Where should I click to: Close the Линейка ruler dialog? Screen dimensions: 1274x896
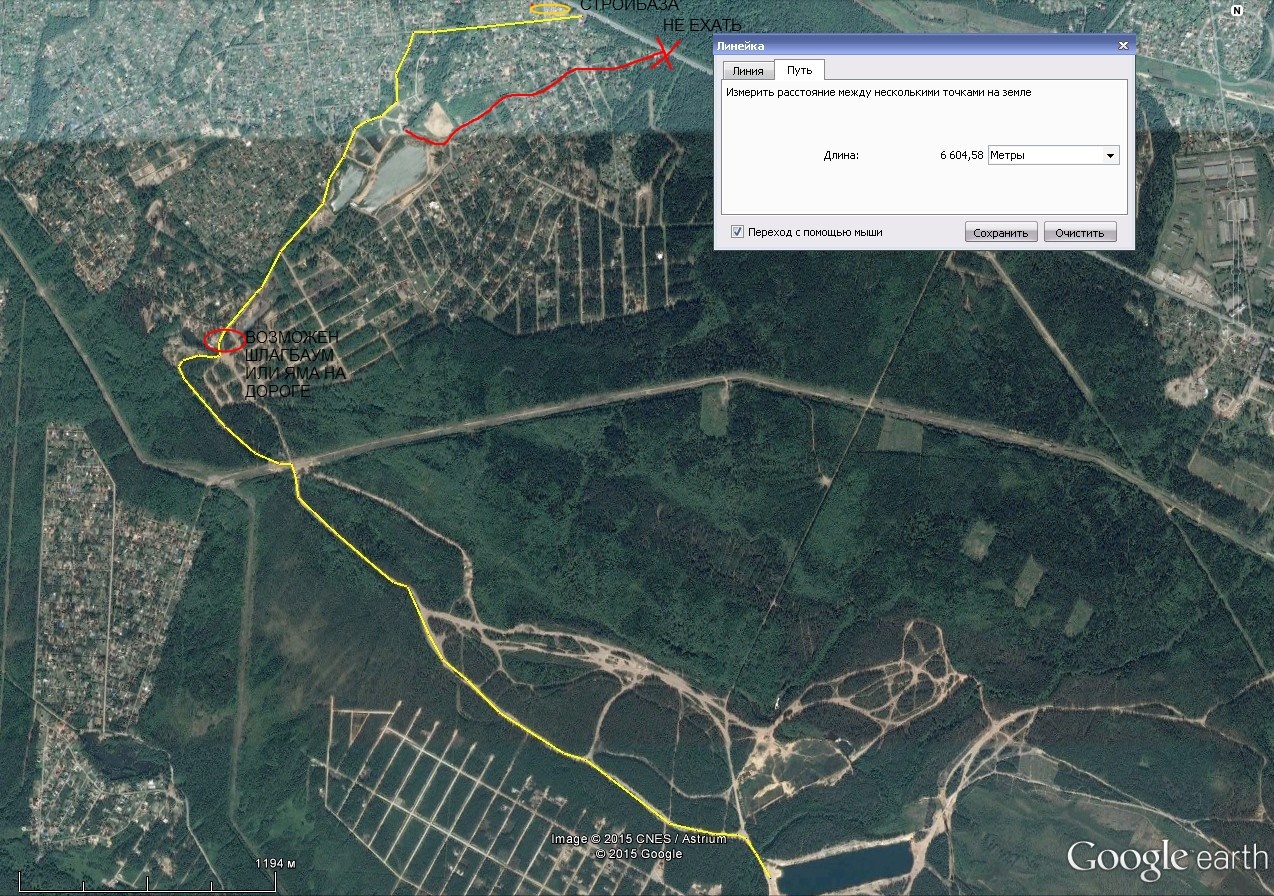1123,46
